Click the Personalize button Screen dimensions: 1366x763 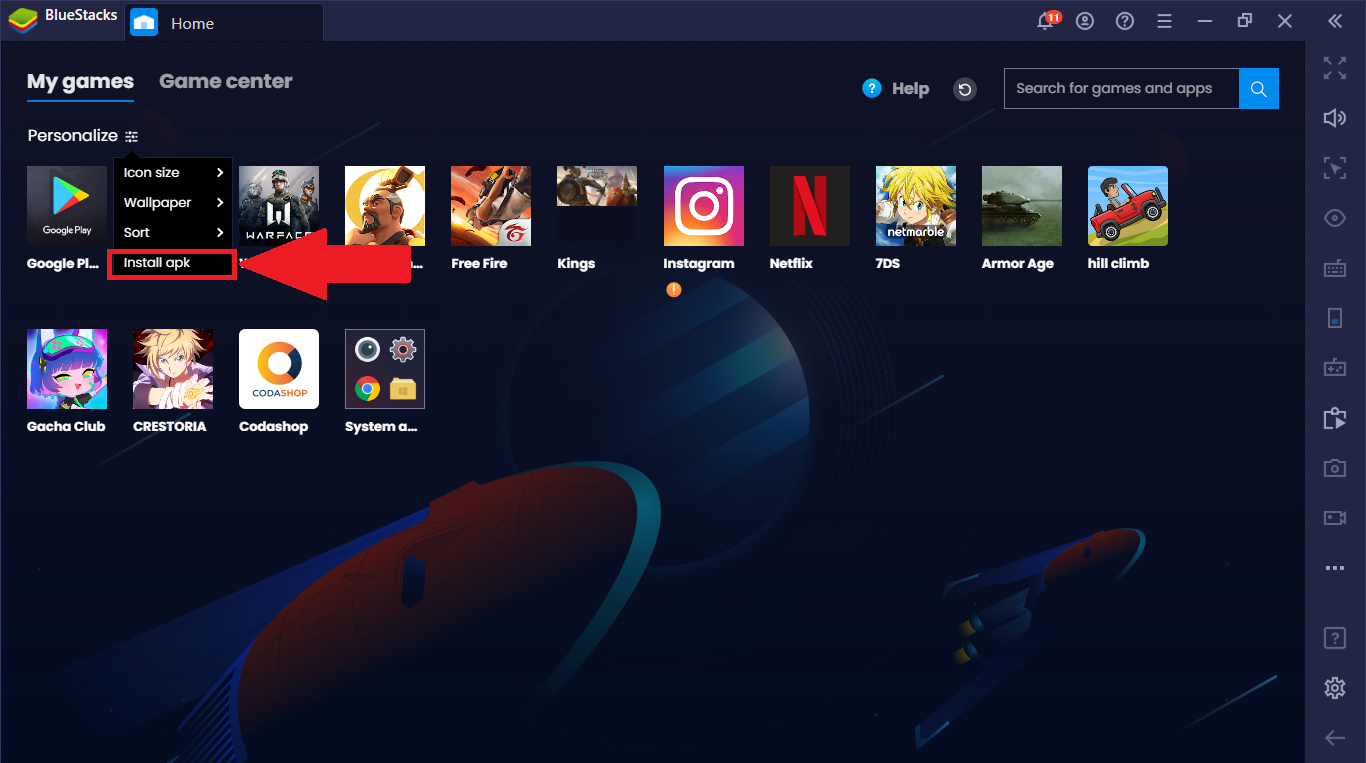[x=83, y=136]
